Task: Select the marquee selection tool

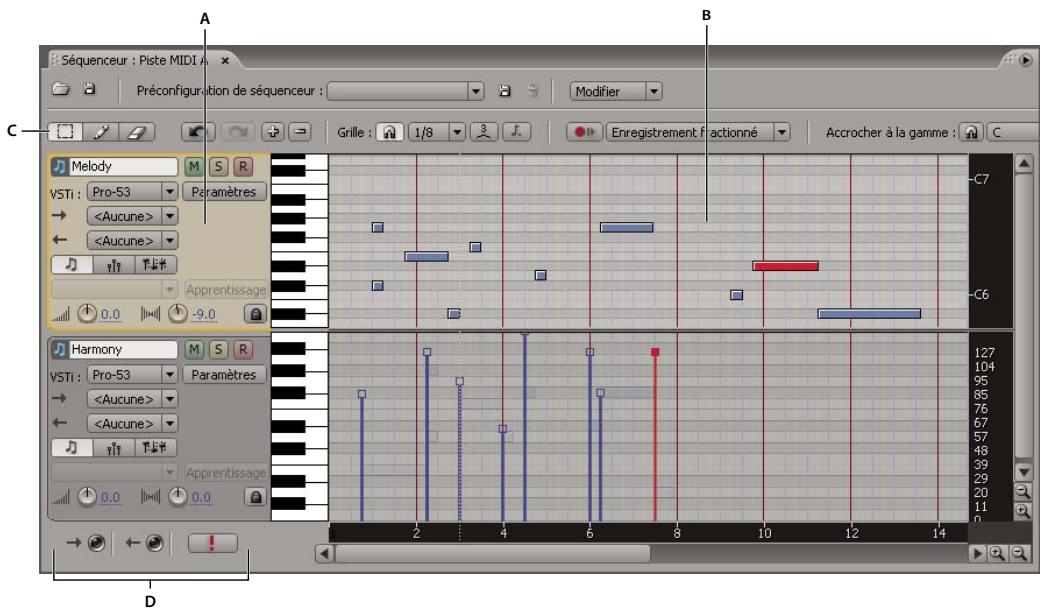Action: point(65,131)
